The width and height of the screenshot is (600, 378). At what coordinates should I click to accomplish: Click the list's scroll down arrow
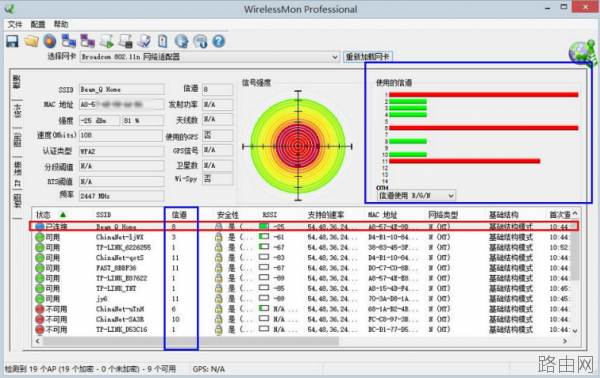click(575, 331)
